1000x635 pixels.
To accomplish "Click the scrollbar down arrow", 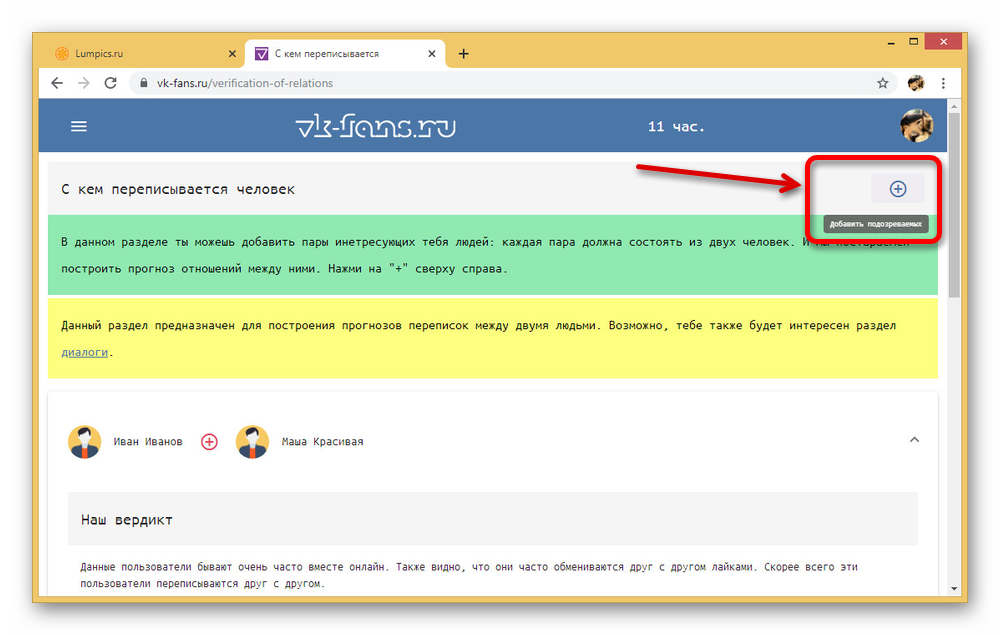I will [x=953, y=588].
